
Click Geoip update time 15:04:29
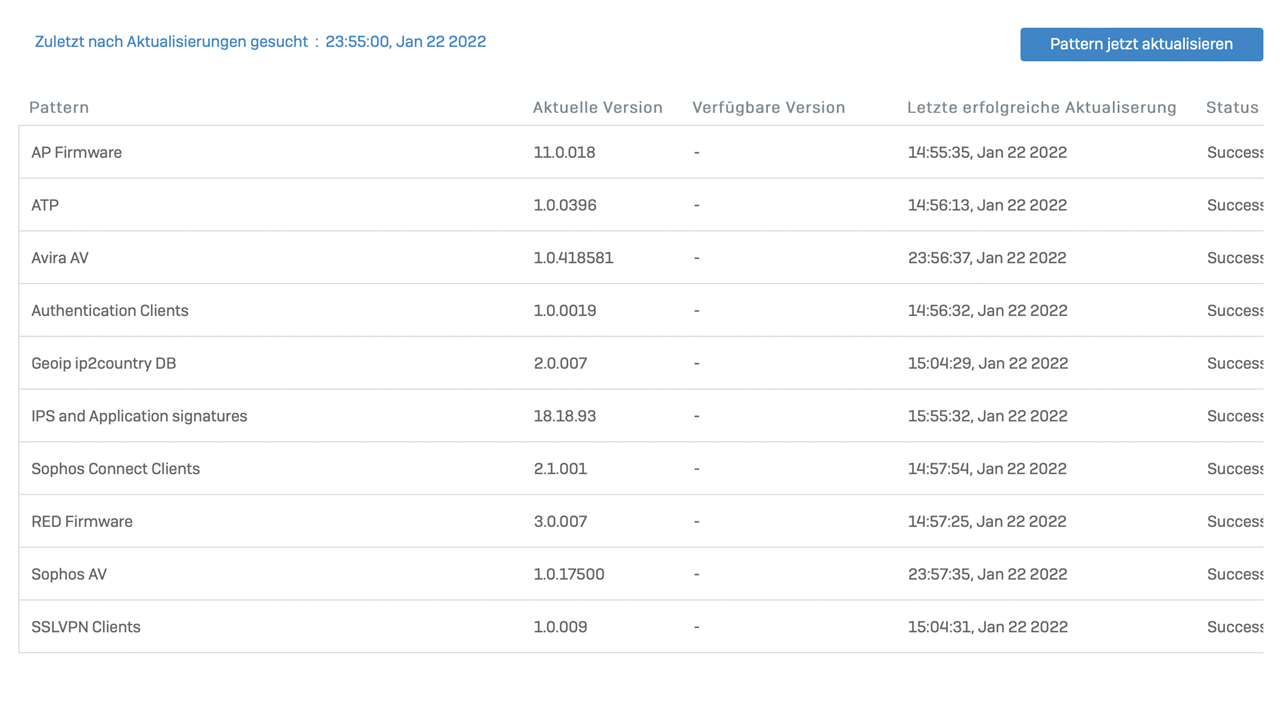(x=988, y=364)
